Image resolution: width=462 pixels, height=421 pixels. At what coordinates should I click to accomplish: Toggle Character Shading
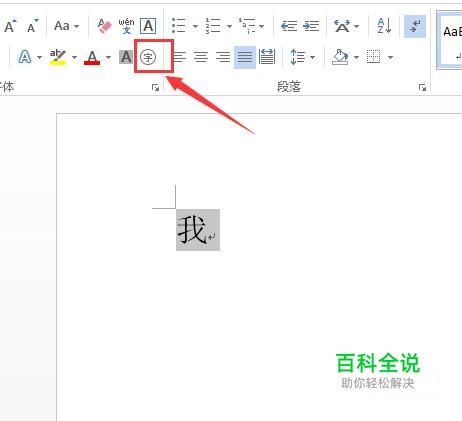[x=126, y=57]
